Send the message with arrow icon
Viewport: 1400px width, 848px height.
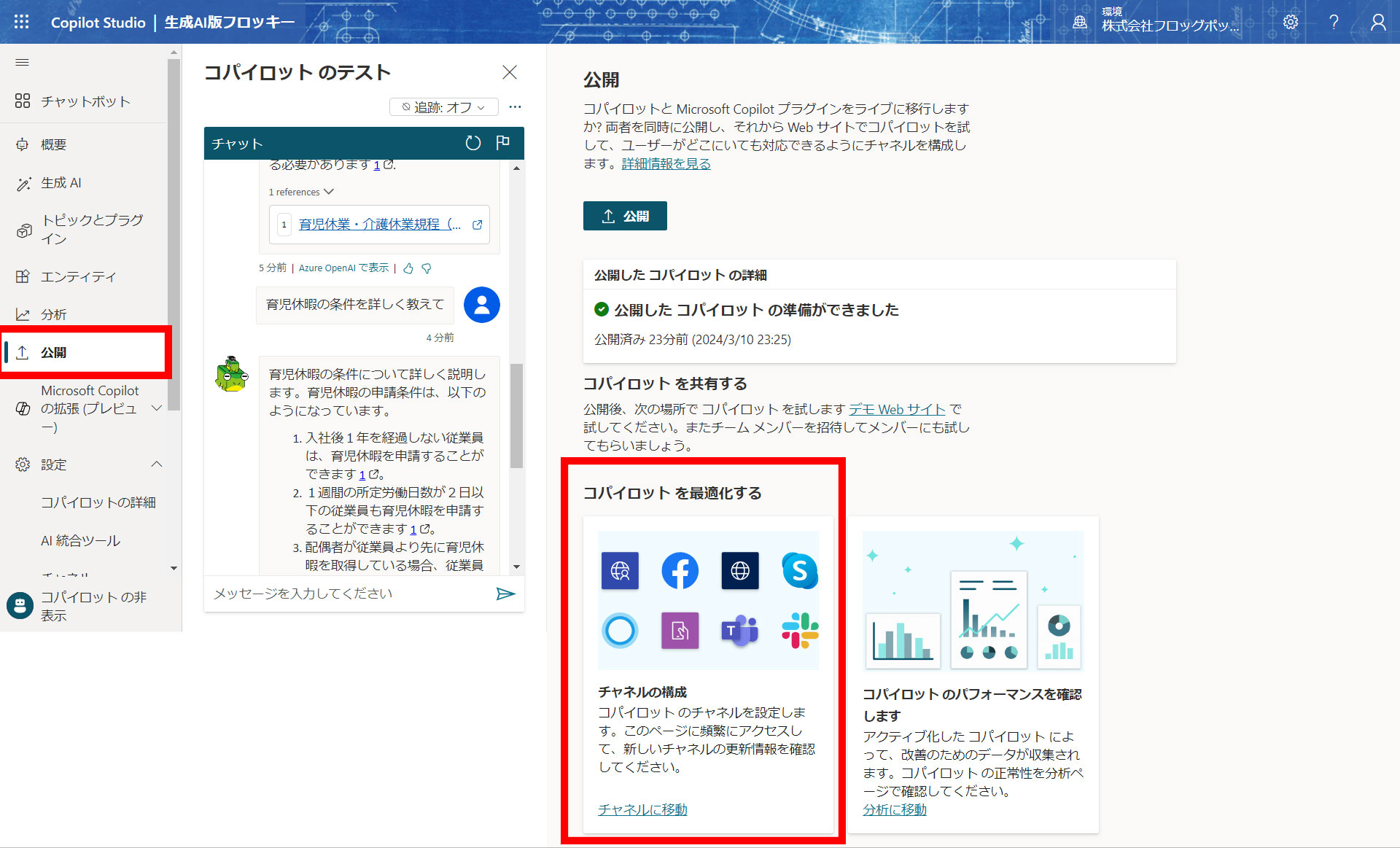point(505,594)
